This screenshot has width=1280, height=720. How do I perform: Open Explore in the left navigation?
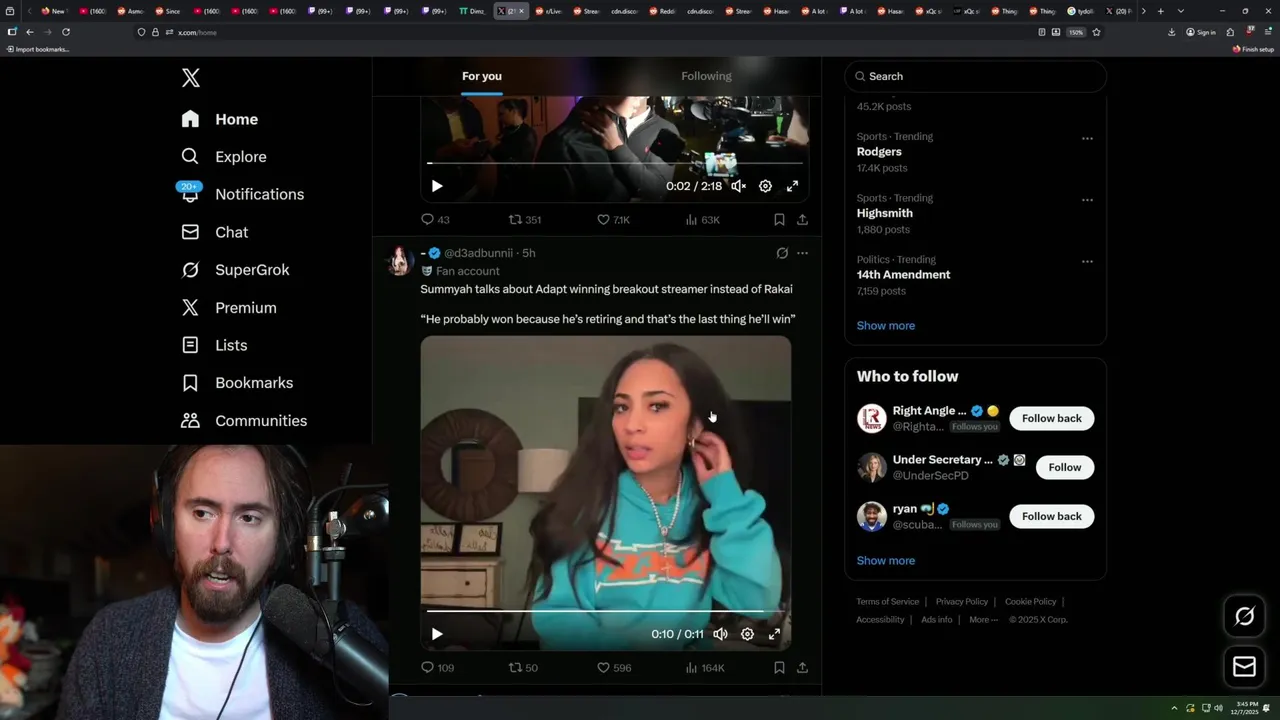224,157
